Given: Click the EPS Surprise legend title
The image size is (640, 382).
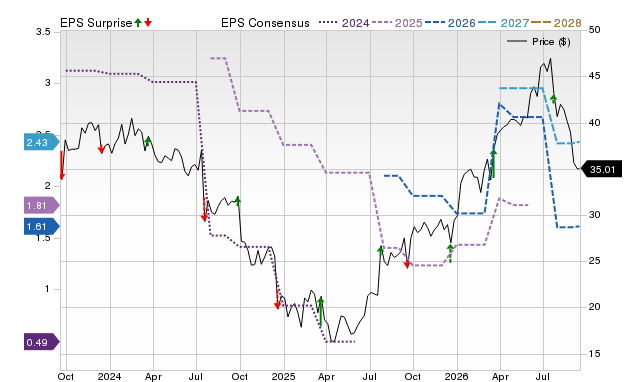Looking at the screenshot, I should [x=96, y=23].
